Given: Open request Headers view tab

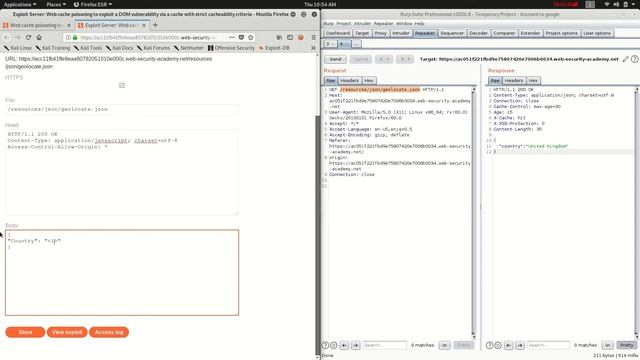Looking at the screenshot, I should point(349,80).
